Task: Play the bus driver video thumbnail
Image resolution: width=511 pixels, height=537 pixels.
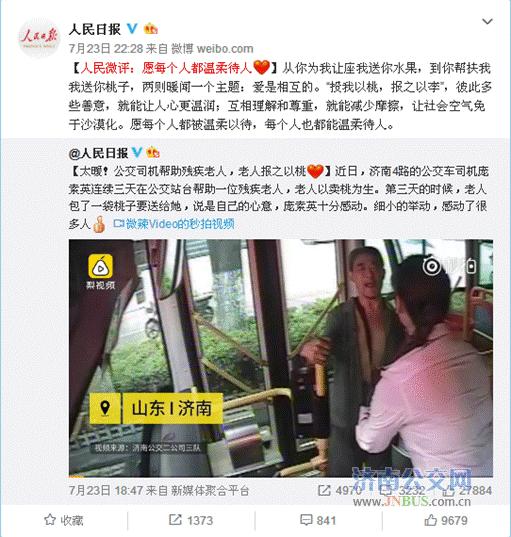Action: 281,358
